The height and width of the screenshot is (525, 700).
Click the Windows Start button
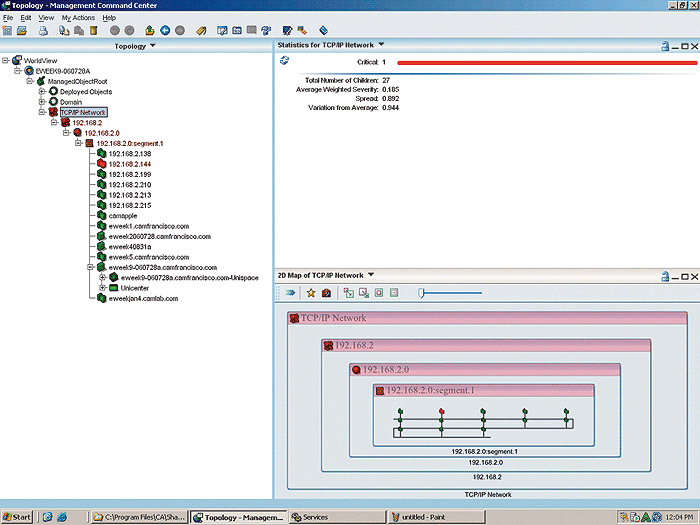[17, 517]
